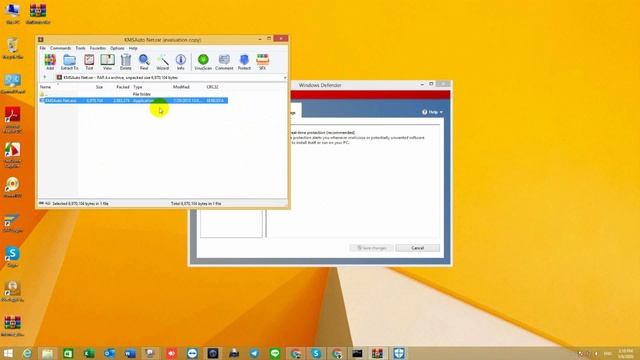Screen dimensions: 640x360
Task: Click the SFX toolbar icon
Action: click(262, 62)
